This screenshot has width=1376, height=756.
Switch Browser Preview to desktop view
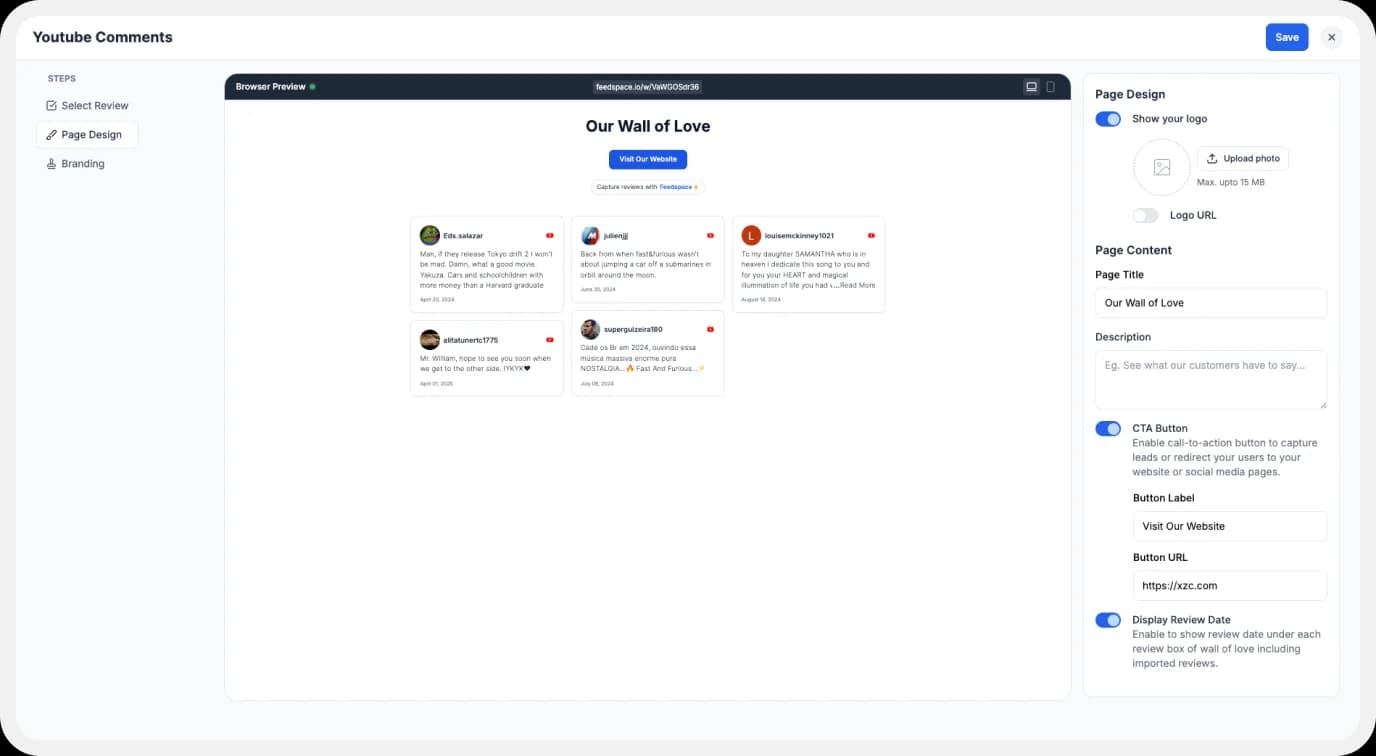click(x=1031, y=86)
